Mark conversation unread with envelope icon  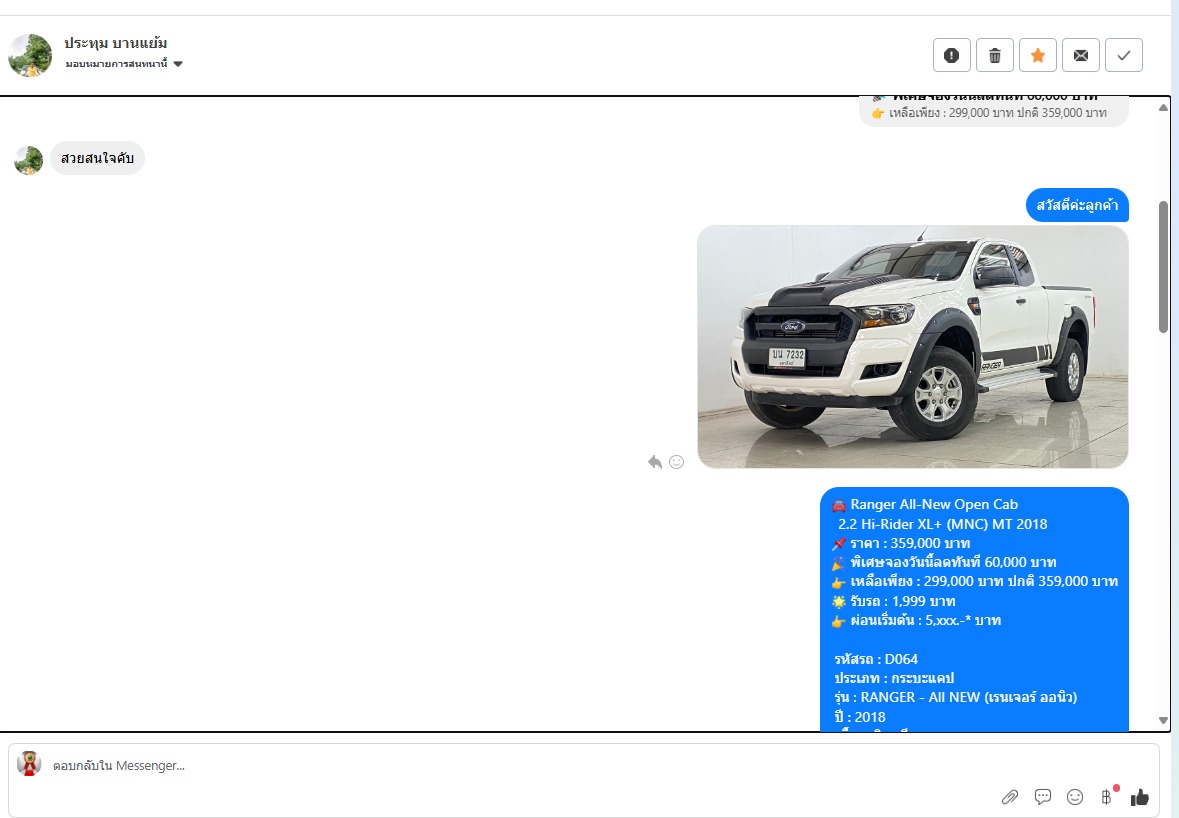coord(1080,56)
